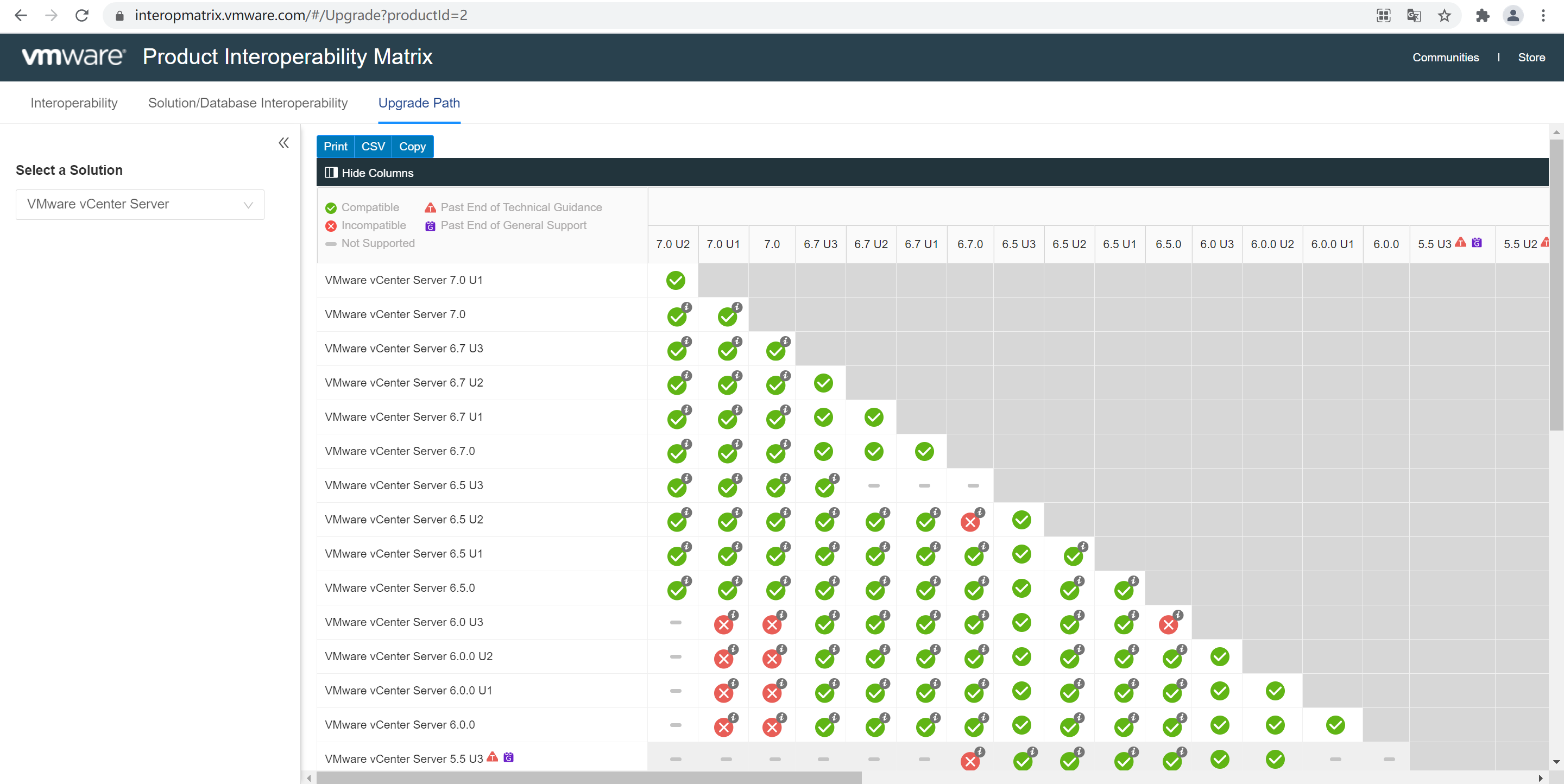This screenshot has width=1564, height=784.
Task: Select row VMware vCenter Server 7.0 U1
Action: pyautogui.click(x=482, y=280)
